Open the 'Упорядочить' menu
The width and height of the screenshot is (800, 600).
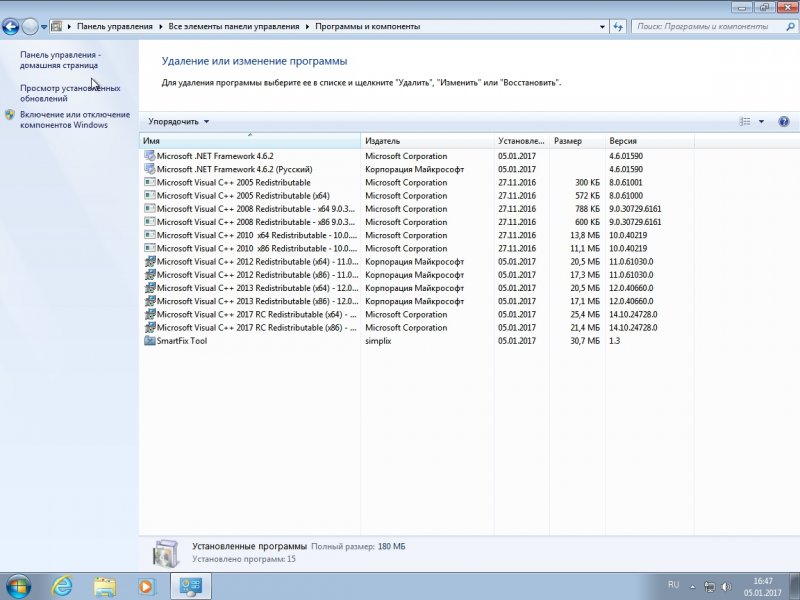coord(179,121)
